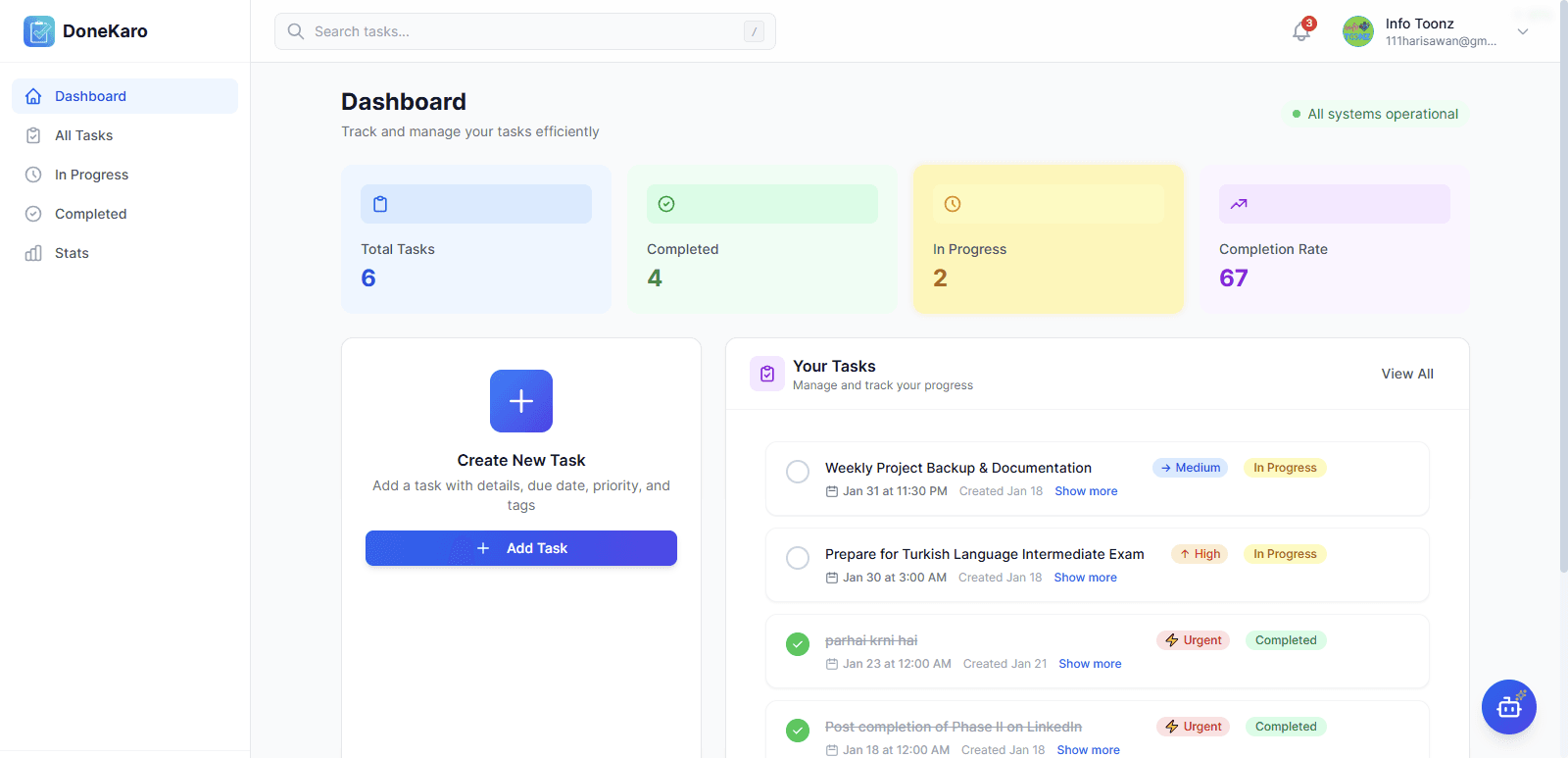The height and width of the screenshot is (758, 1568).
Task: Click the Completed count 4
Action: coord(655,278)
